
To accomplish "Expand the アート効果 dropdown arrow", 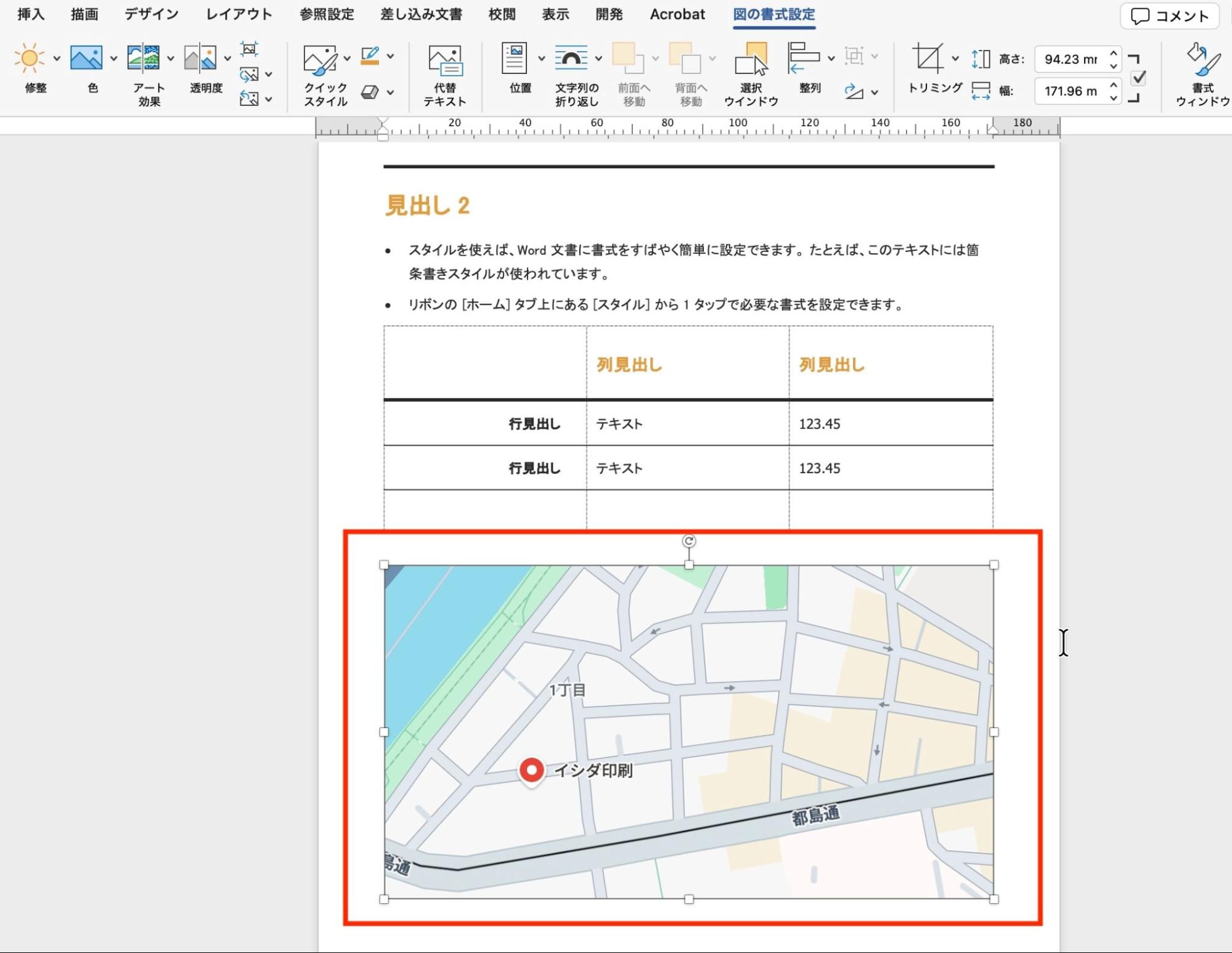I will pyautogui.click(x=171, y=59).
